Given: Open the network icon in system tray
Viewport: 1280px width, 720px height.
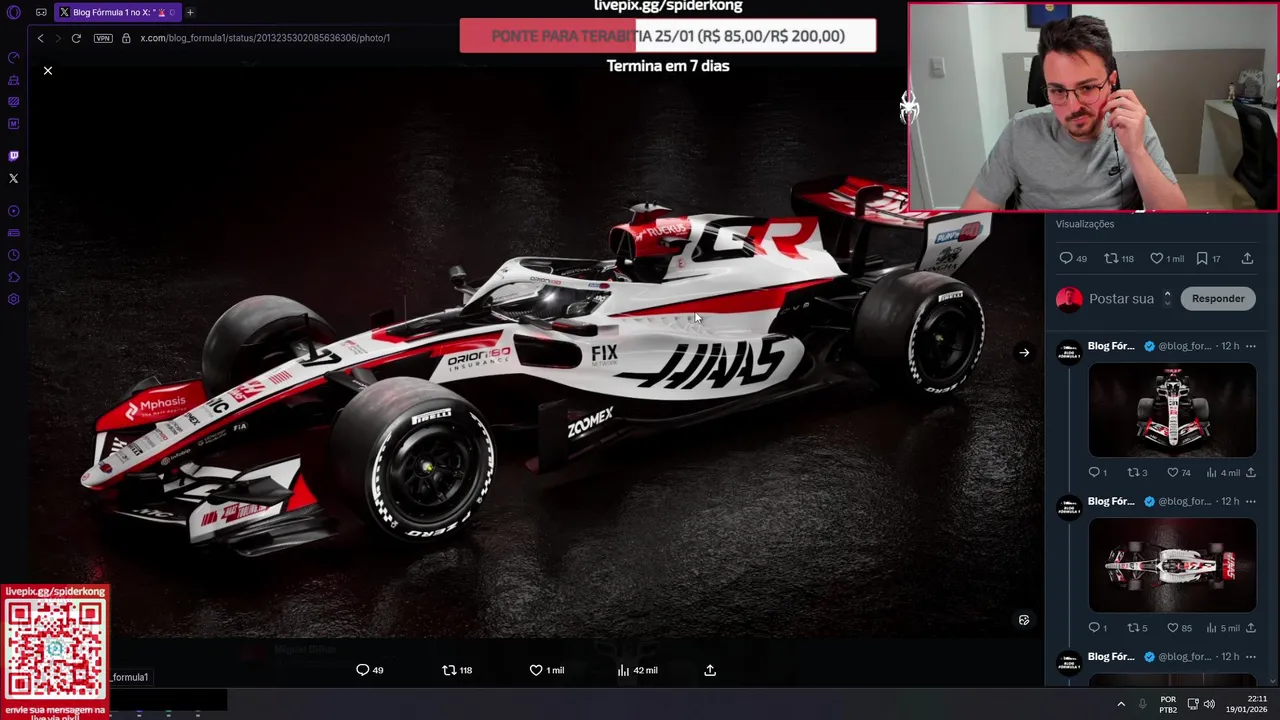Looking at the screenshot, I should (1193, 704).
